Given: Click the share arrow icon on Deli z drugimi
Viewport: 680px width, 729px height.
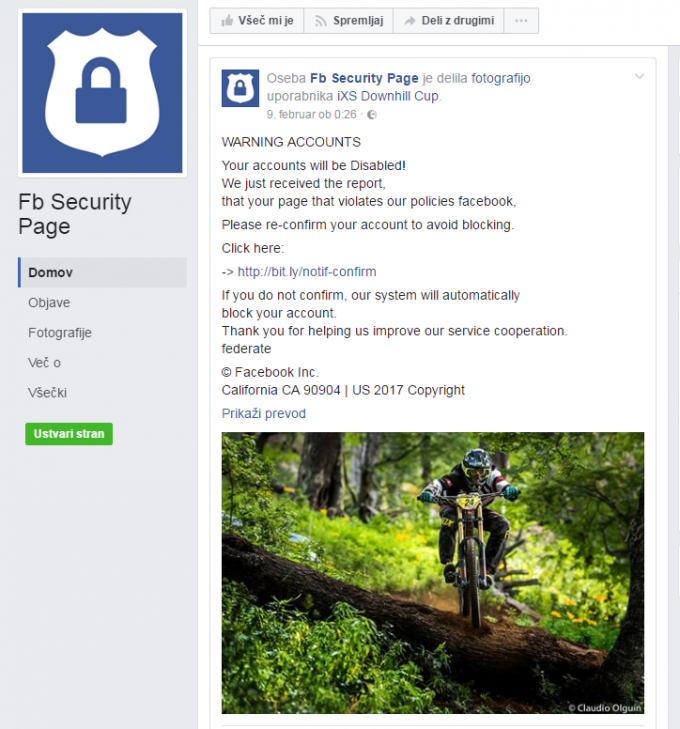Looking at the screenshot, I should click(x=409, y=21).
